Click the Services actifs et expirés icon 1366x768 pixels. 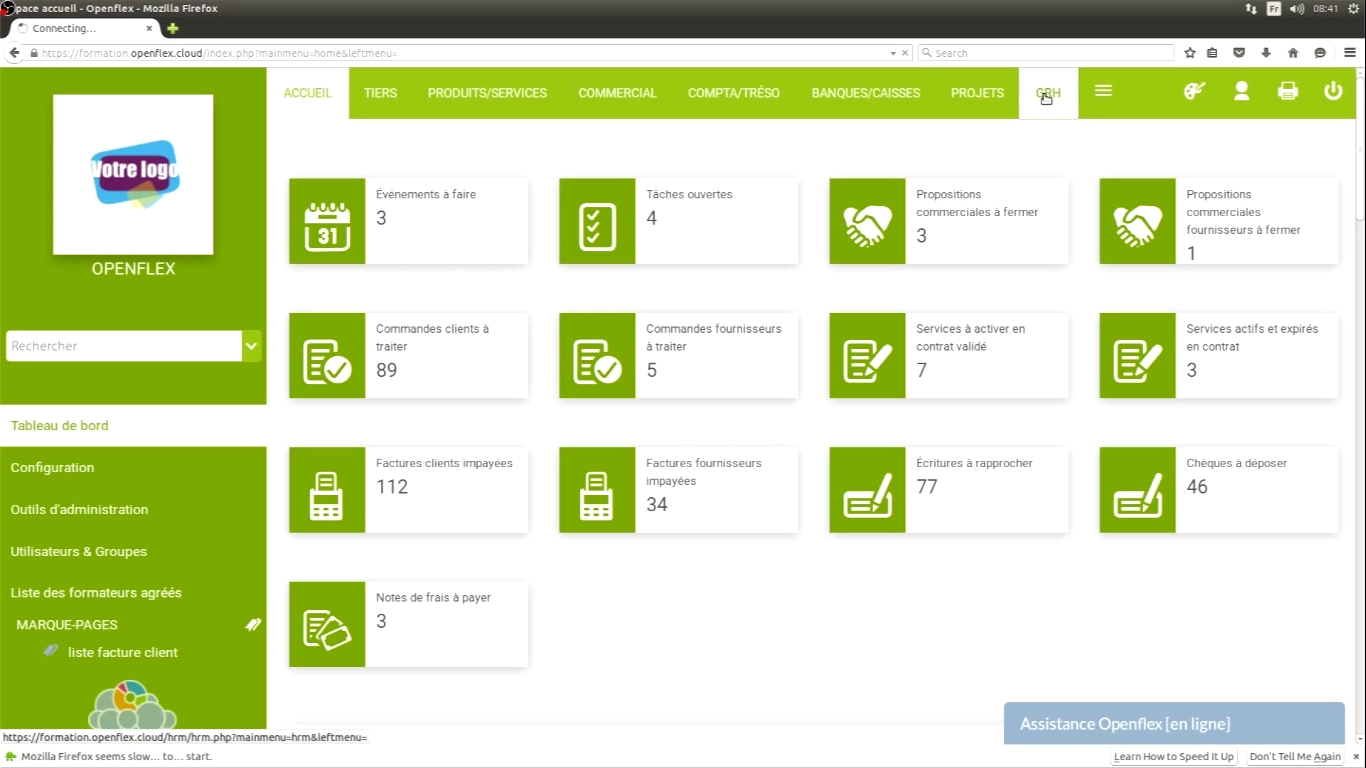(x=1137, y=356)
